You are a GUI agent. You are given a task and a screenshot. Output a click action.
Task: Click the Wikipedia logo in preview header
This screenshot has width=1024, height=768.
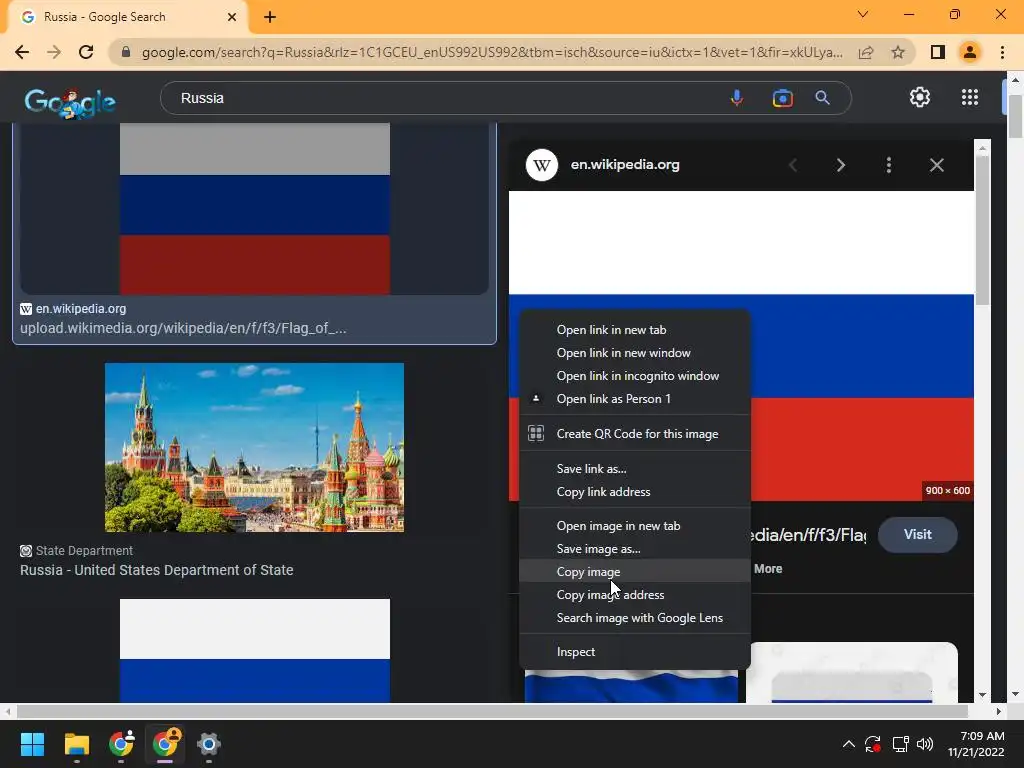click(x=541, y=165)
